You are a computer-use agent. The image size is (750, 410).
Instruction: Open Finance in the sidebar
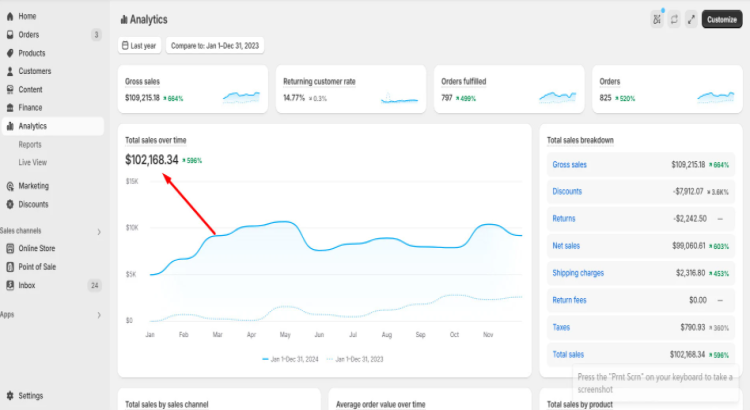click(x=30, y=108)
